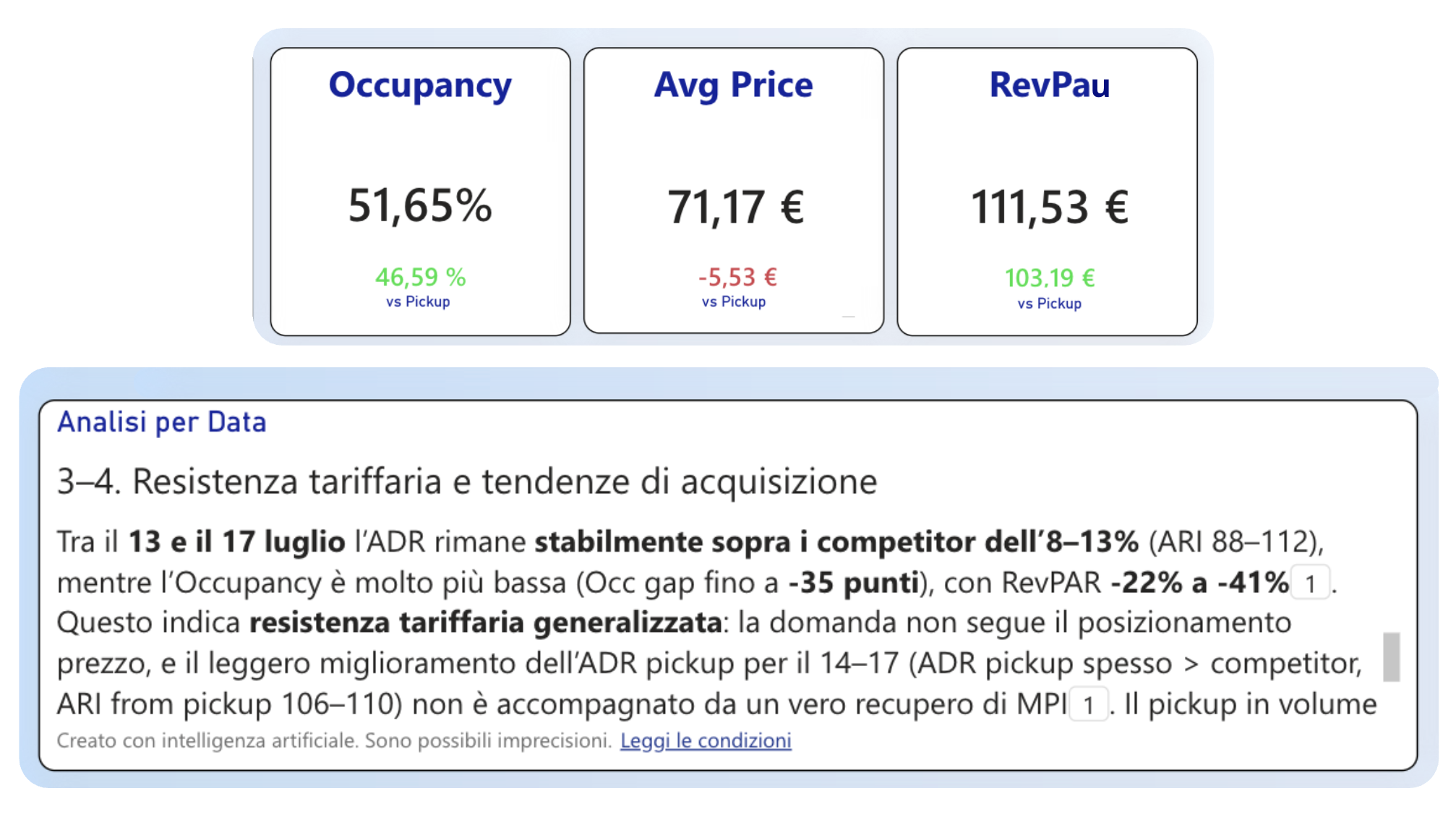
Task: Select the Occupancy card title
Action: (420, 86)
